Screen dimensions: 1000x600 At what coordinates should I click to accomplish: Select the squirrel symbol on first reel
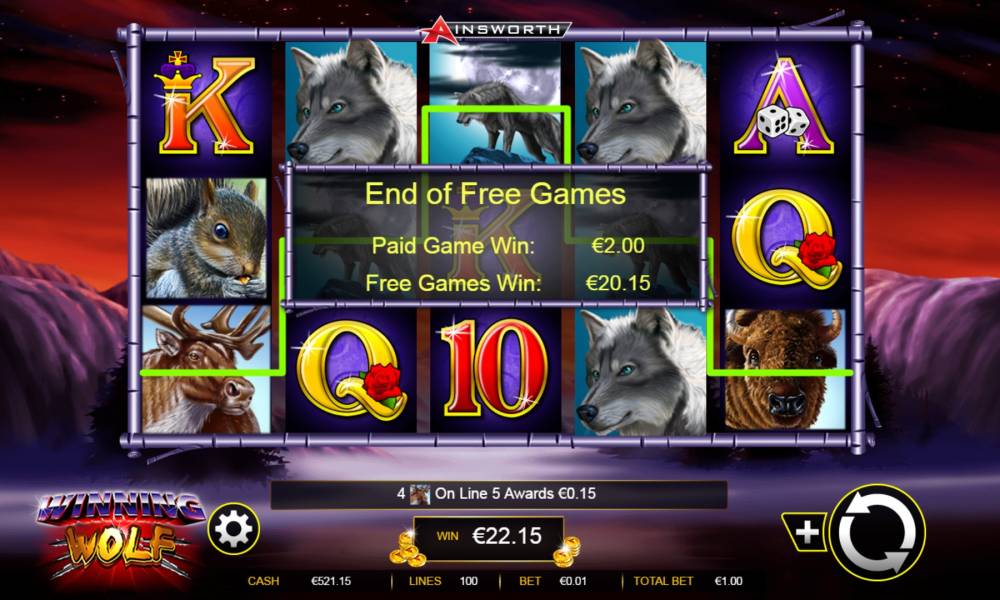[206, 238]
